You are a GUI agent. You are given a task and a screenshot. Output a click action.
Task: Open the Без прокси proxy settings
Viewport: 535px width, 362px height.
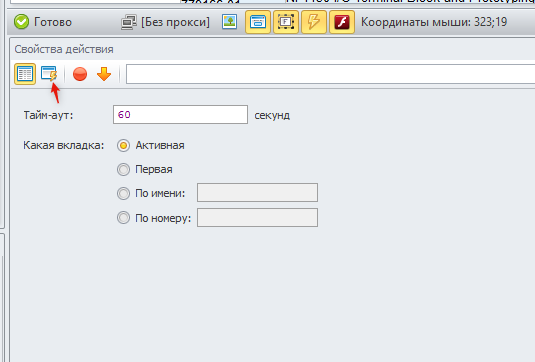point(165,22)
